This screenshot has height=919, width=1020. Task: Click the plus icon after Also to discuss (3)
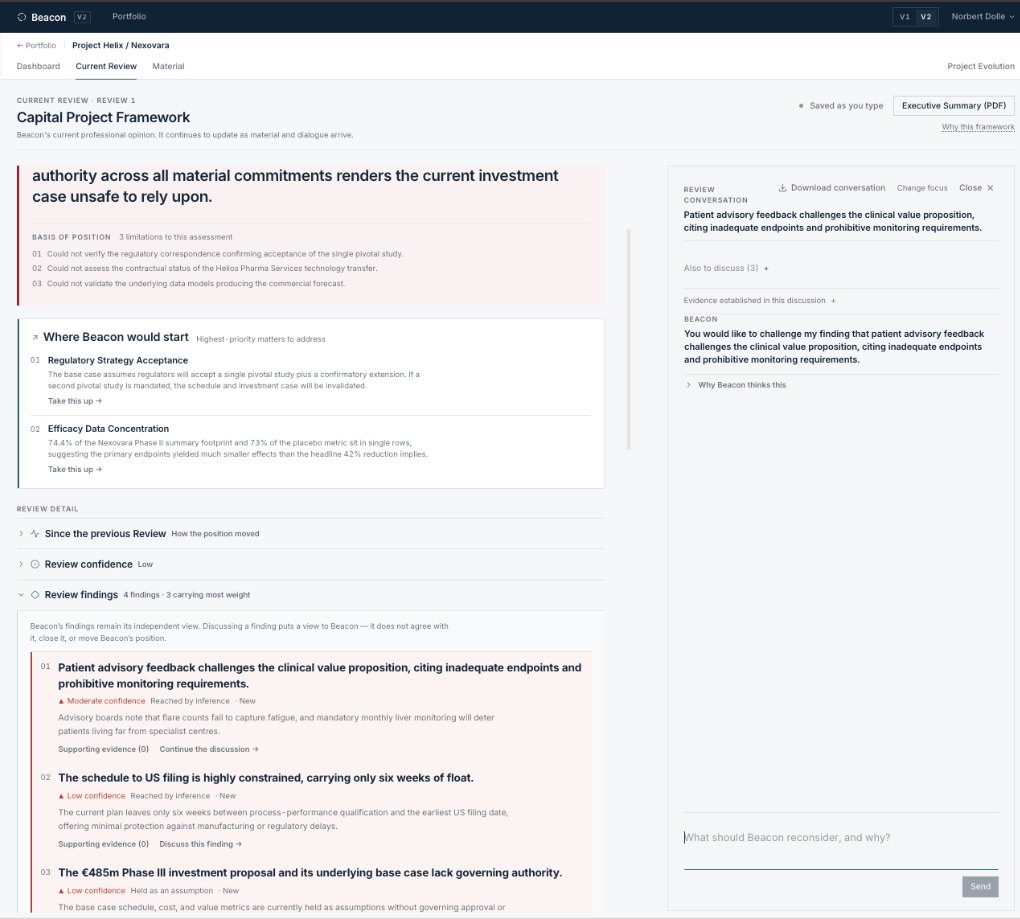(766, 268)
